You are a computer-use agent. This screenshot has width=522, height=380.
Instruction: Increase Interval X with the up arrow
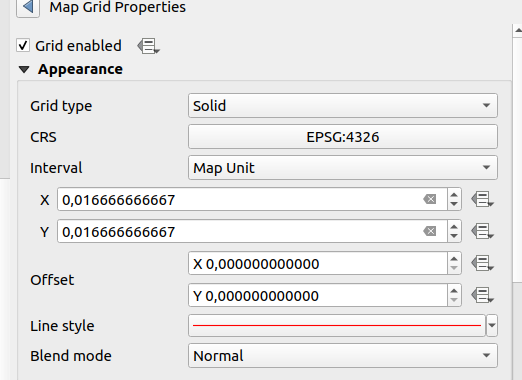pos(454,194)
